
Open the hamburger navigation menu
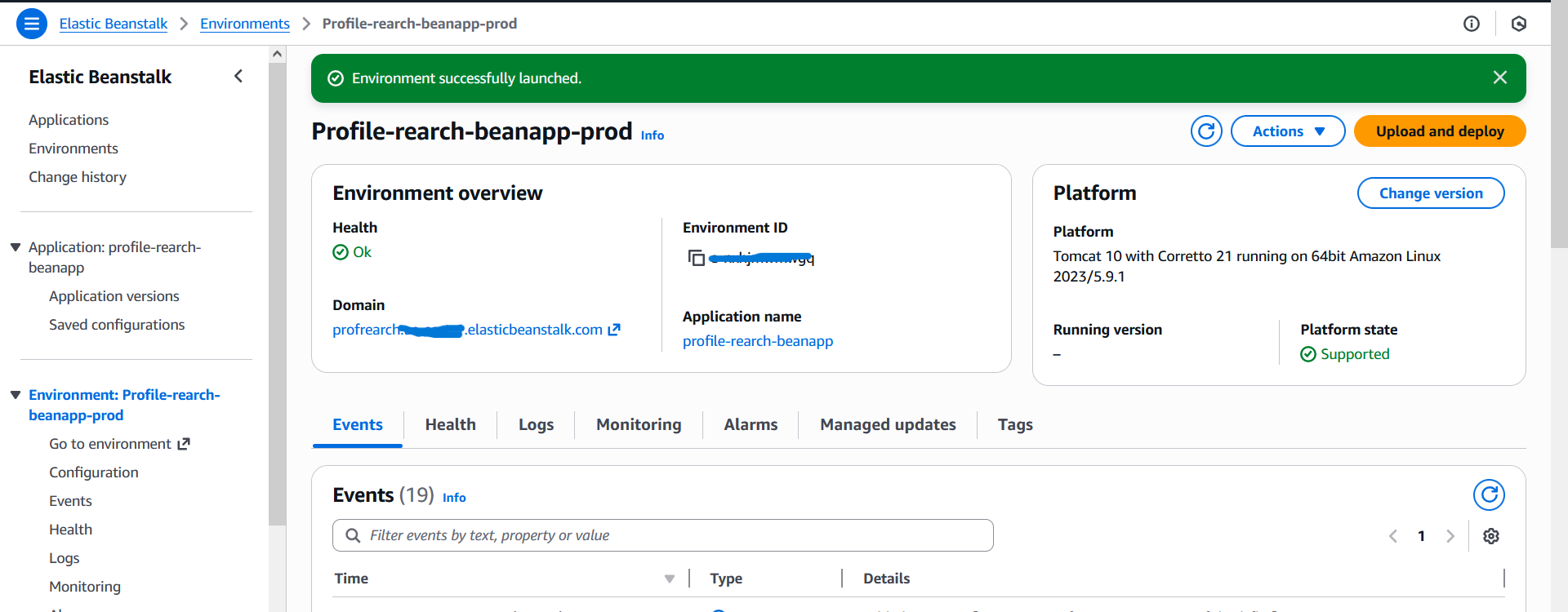pyautogui.click(x=32, y=24)
